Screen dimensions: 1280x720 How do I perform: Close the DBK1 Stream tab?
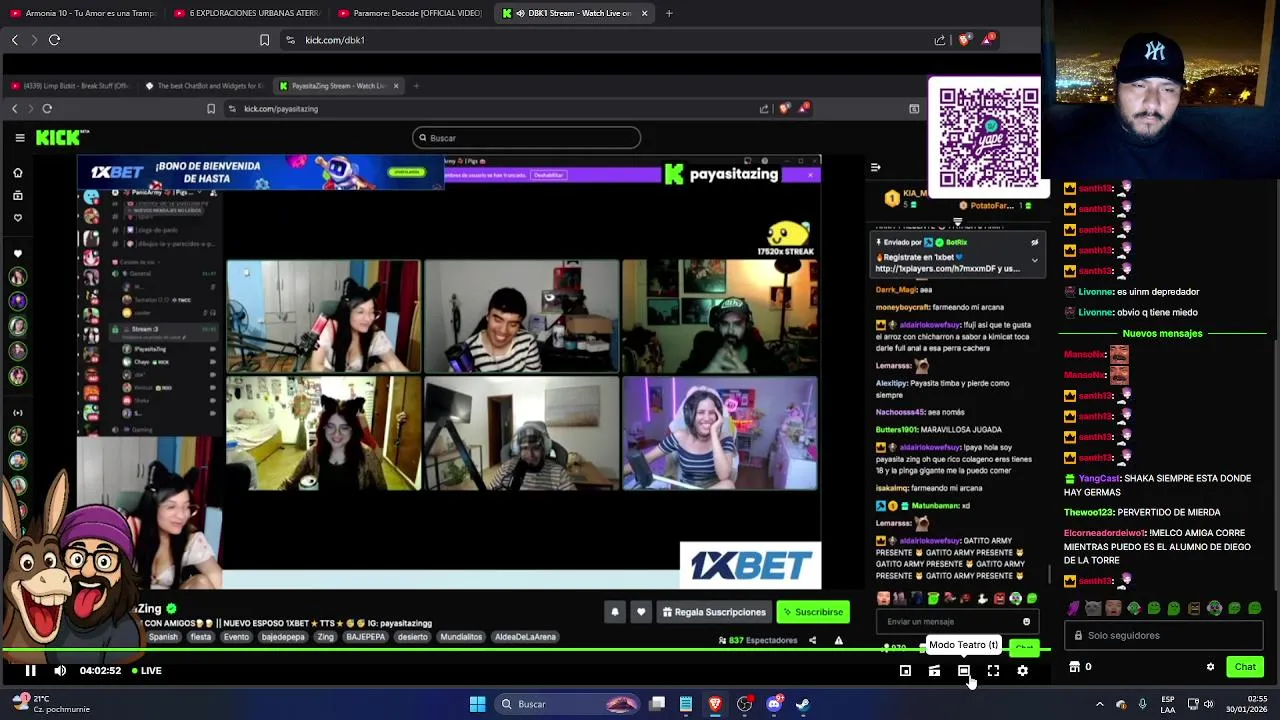coord(644,13)
